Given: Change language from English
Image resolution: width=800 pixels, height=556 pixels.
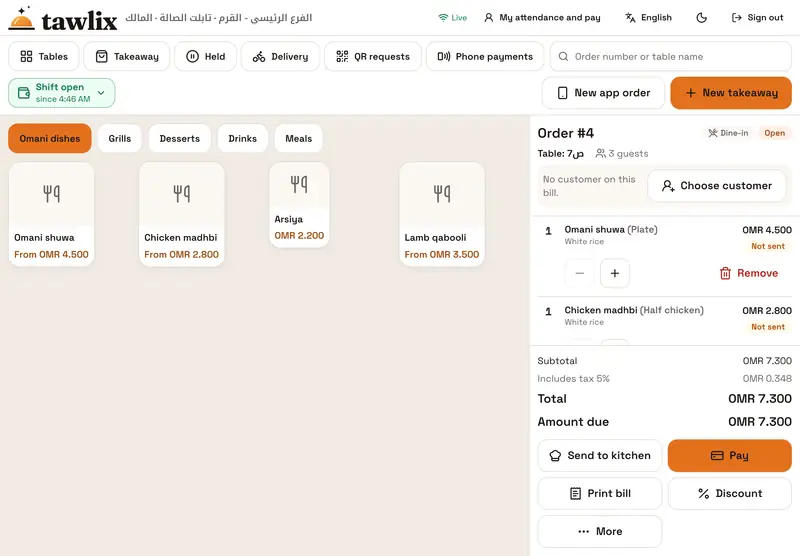Looking at the screenshot, I should (x=648, y=18).
